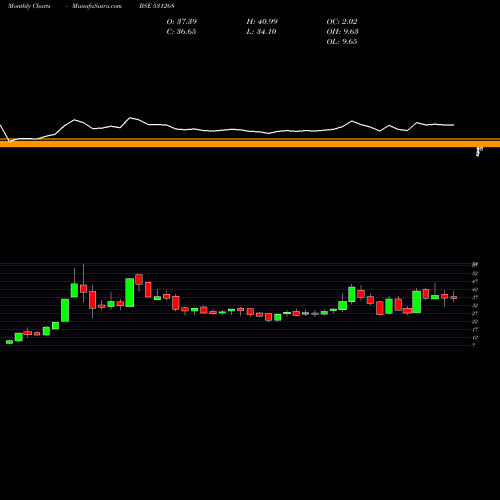Click the 17 price axis label
This screenshot has height=500, width=500.
point(475,329)
